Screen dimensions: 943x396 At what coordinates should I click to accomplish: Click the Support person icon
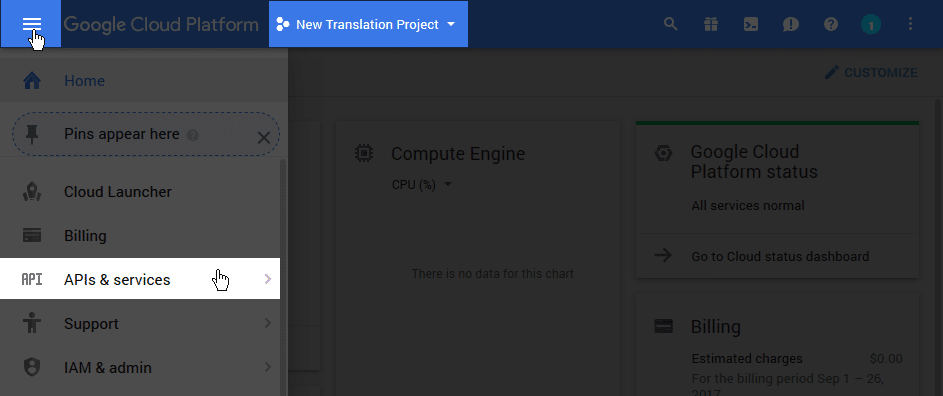click(31, 323)
